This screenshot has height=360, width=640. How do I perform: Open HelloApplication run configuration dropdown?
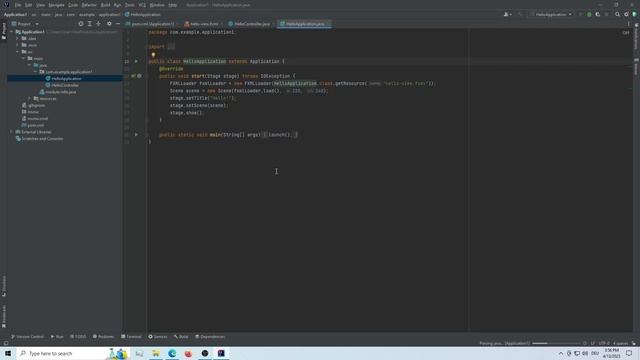(x=551, y=14)
